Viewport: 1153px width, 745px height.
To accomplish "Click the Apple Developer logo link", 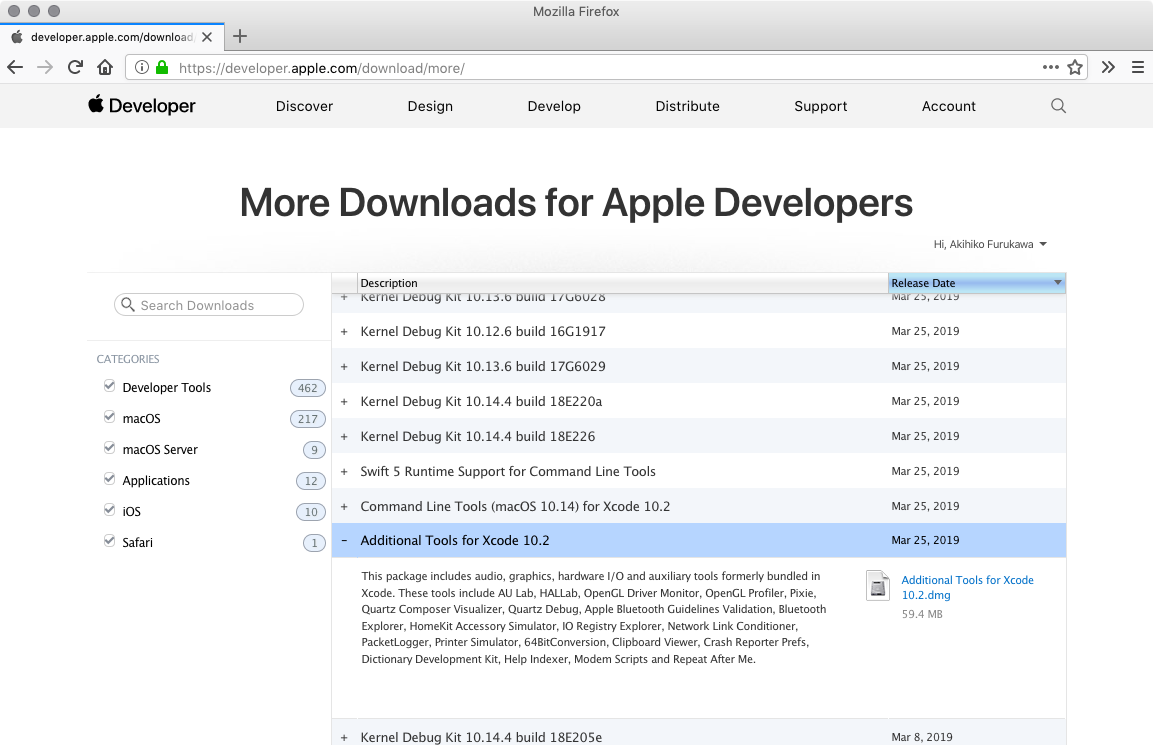I will coord(142,106).
